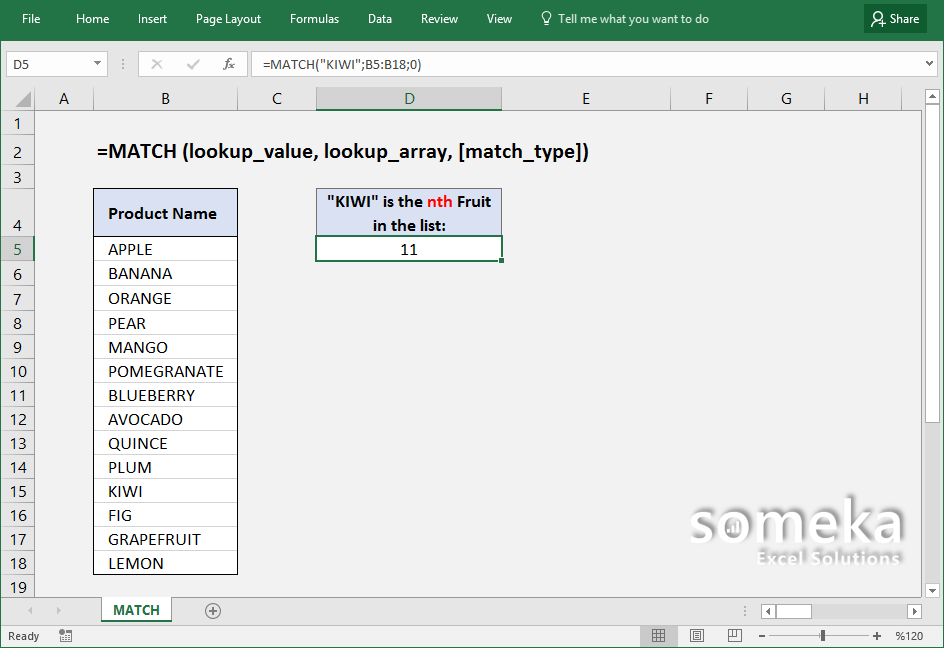Click the Cancel (X) icon beside the formula bar
Image resolution: width=944 pixels, height=648 pixels.
point(159,63)
